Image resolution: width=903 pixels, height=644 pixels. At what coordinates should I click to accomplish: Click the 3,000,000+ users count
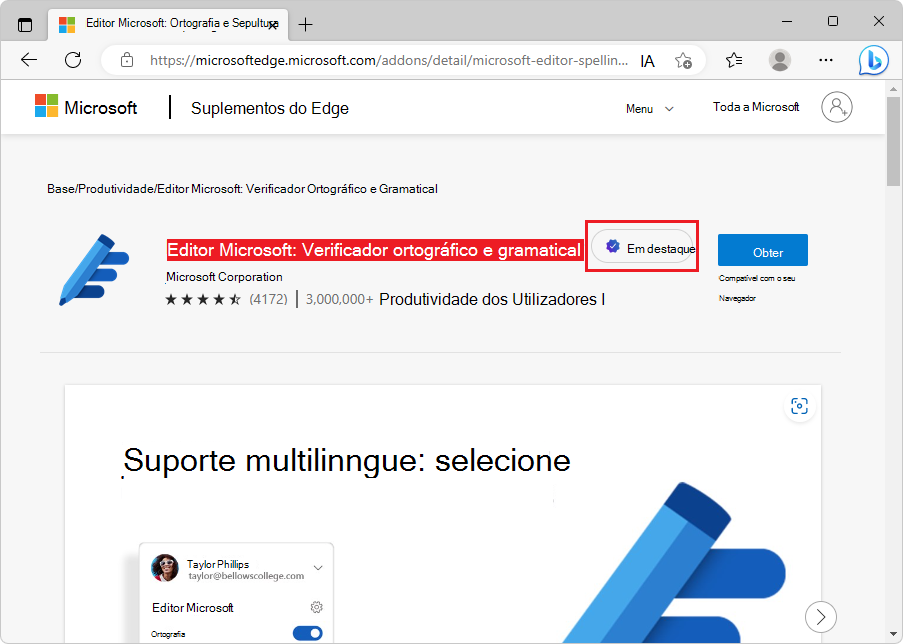pyautogui.click(x=339, y=300)
